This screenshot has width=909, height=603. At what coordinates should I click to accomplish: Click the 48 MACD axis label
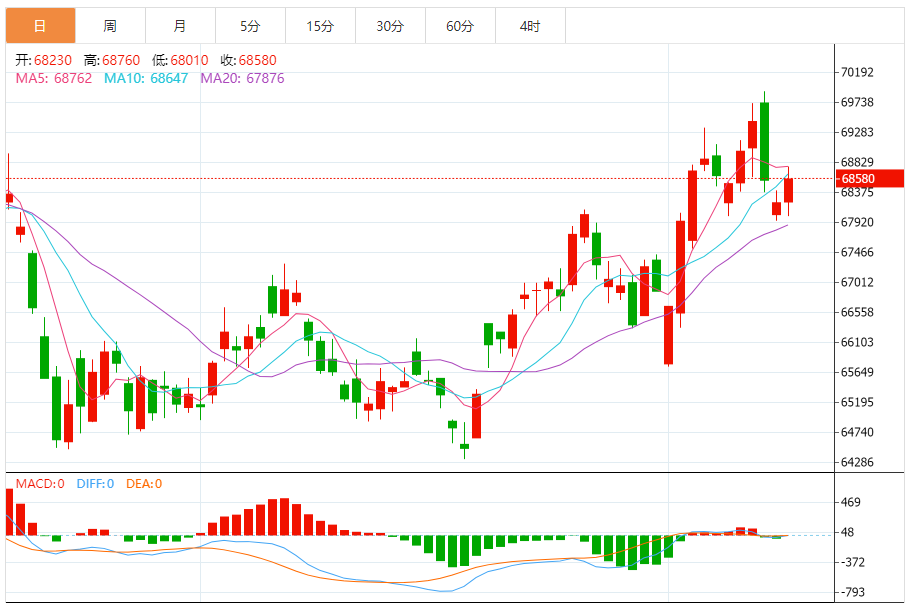point(848,532)
